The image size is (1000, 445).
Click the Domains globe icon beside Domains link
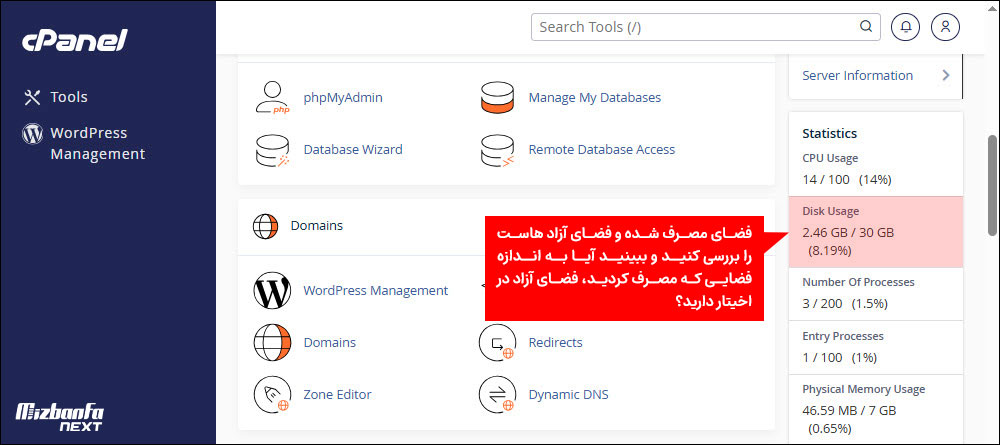[x=272, y=343]
